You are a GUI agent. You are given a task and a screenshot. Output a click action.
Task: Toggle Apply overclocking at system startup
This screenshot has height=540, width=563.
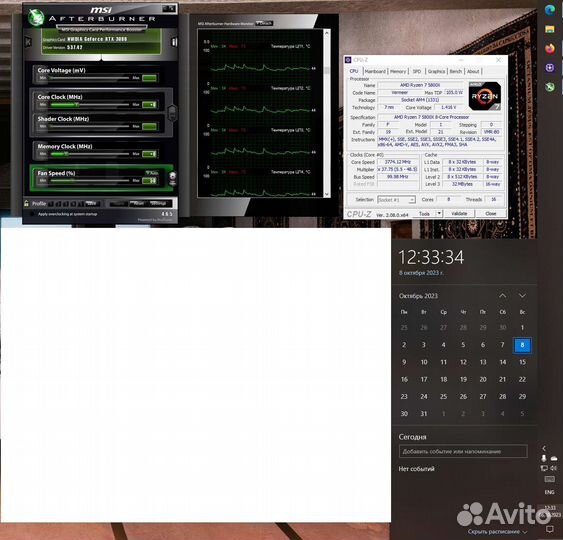pos(32,214)
